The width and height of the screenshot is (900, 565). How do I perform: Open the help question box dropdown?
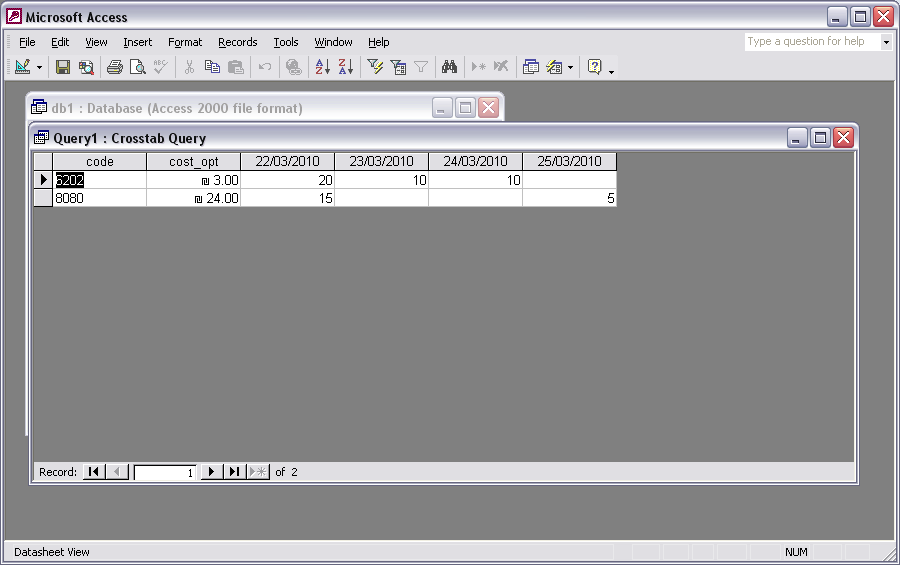(x=886, y=42)
